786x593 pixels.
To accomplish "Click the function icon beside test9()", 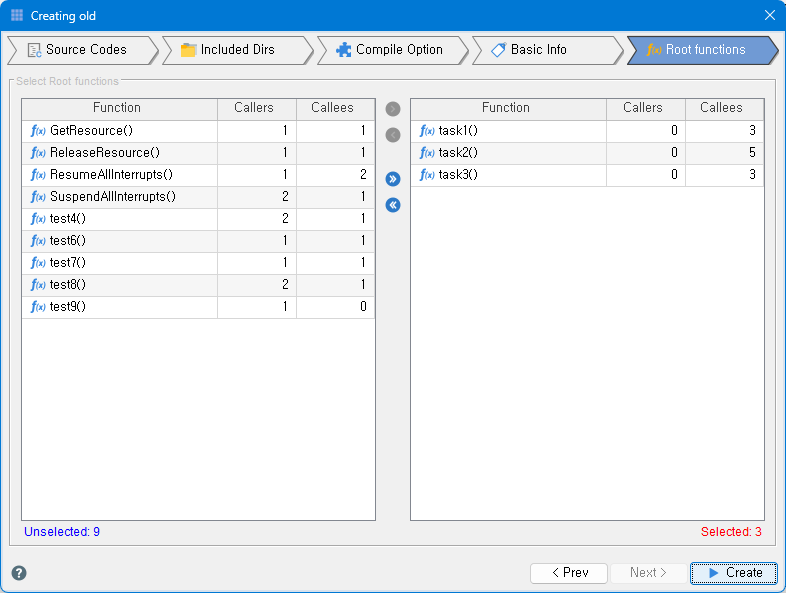I will click(38, 307).
